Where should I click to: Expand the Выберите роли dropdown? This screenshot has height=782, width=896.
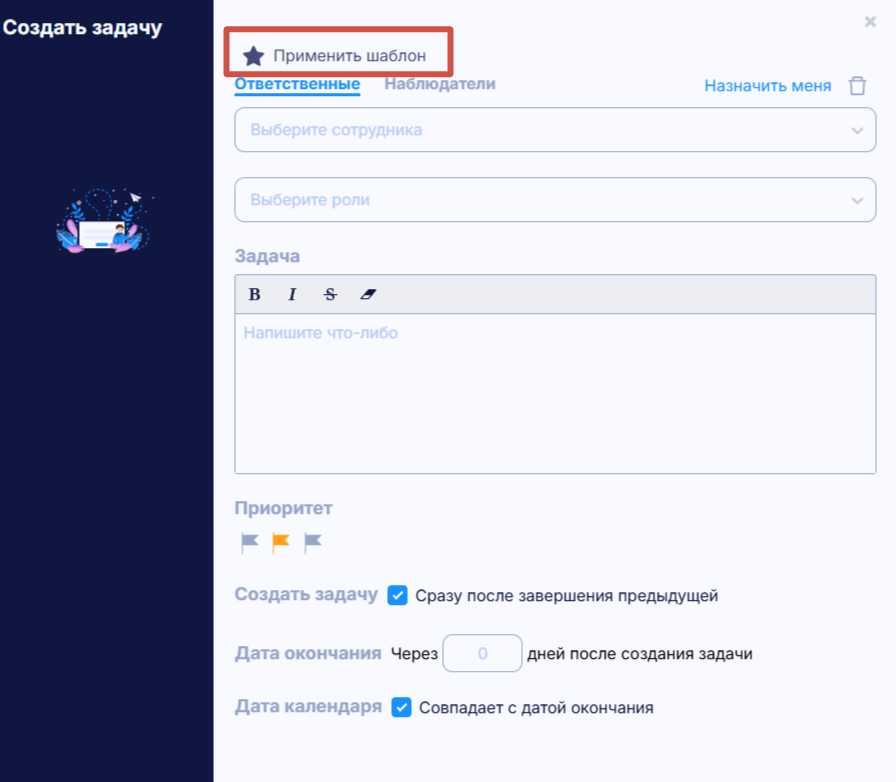pyautogui.click(x=555, y=200)
